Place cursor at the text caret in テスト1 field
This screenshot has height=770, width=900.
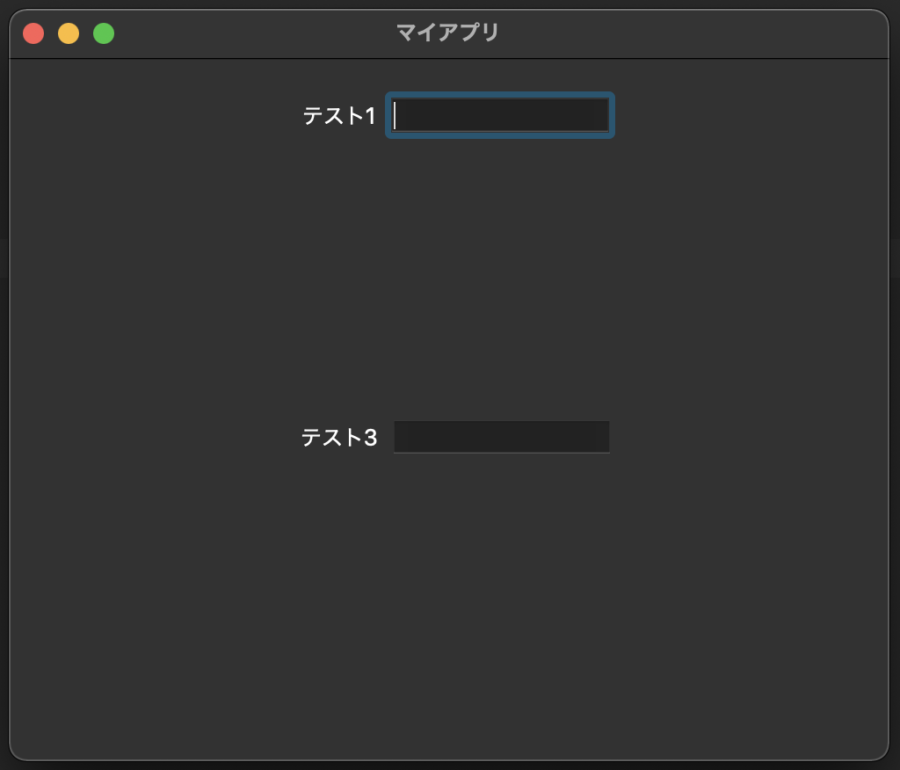click(396, 116)
